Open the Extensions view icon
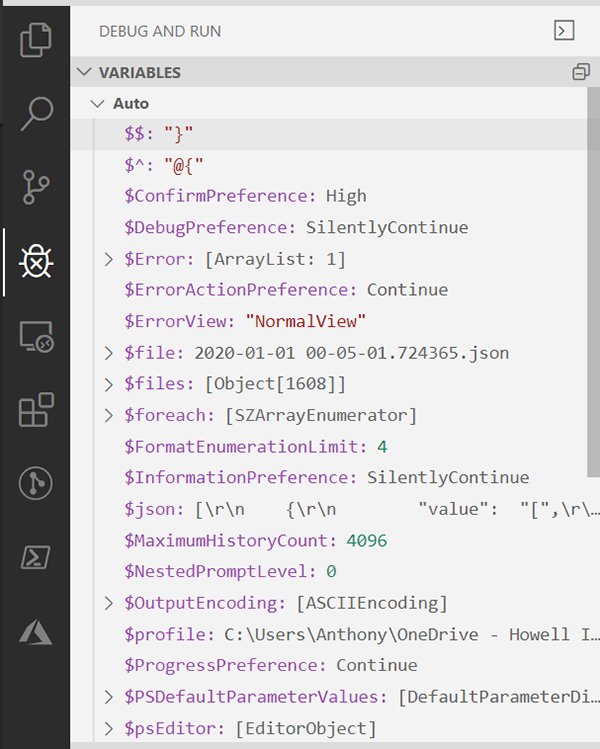 [x=35, y=411]
